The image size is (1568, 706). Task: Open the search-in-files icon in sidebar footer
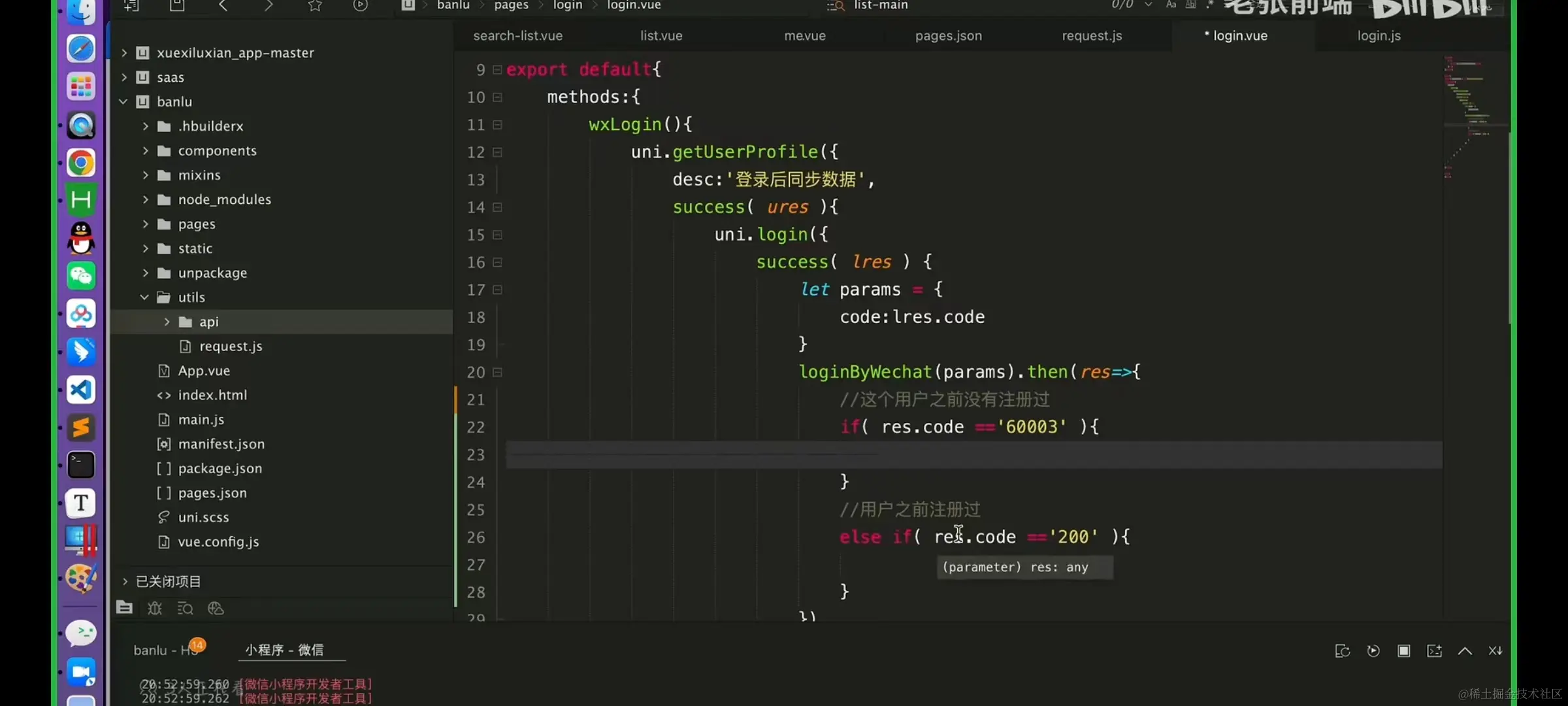[x=185, y=609]
